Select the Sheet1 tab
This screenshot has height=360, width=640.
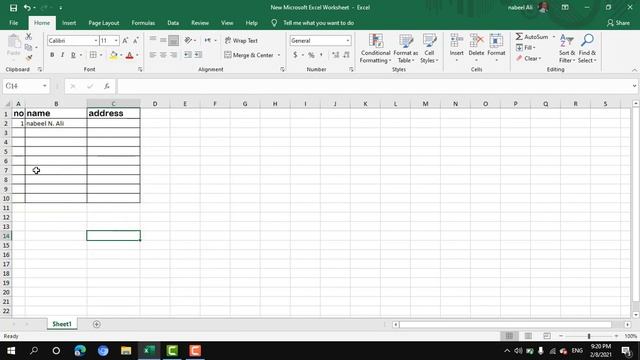62,324
